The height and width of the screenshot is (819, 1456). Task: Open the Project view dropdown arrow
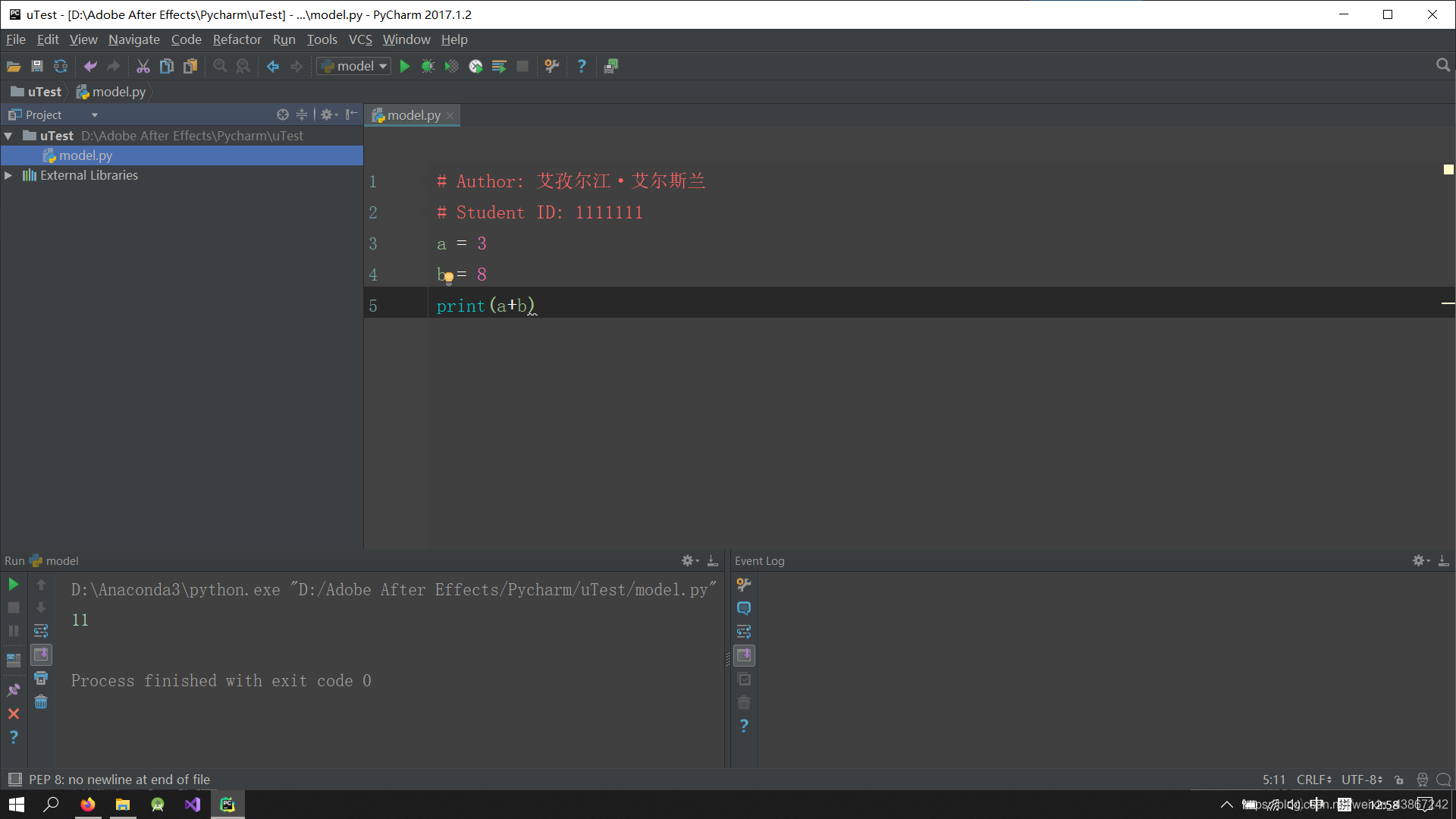point(95,115)
